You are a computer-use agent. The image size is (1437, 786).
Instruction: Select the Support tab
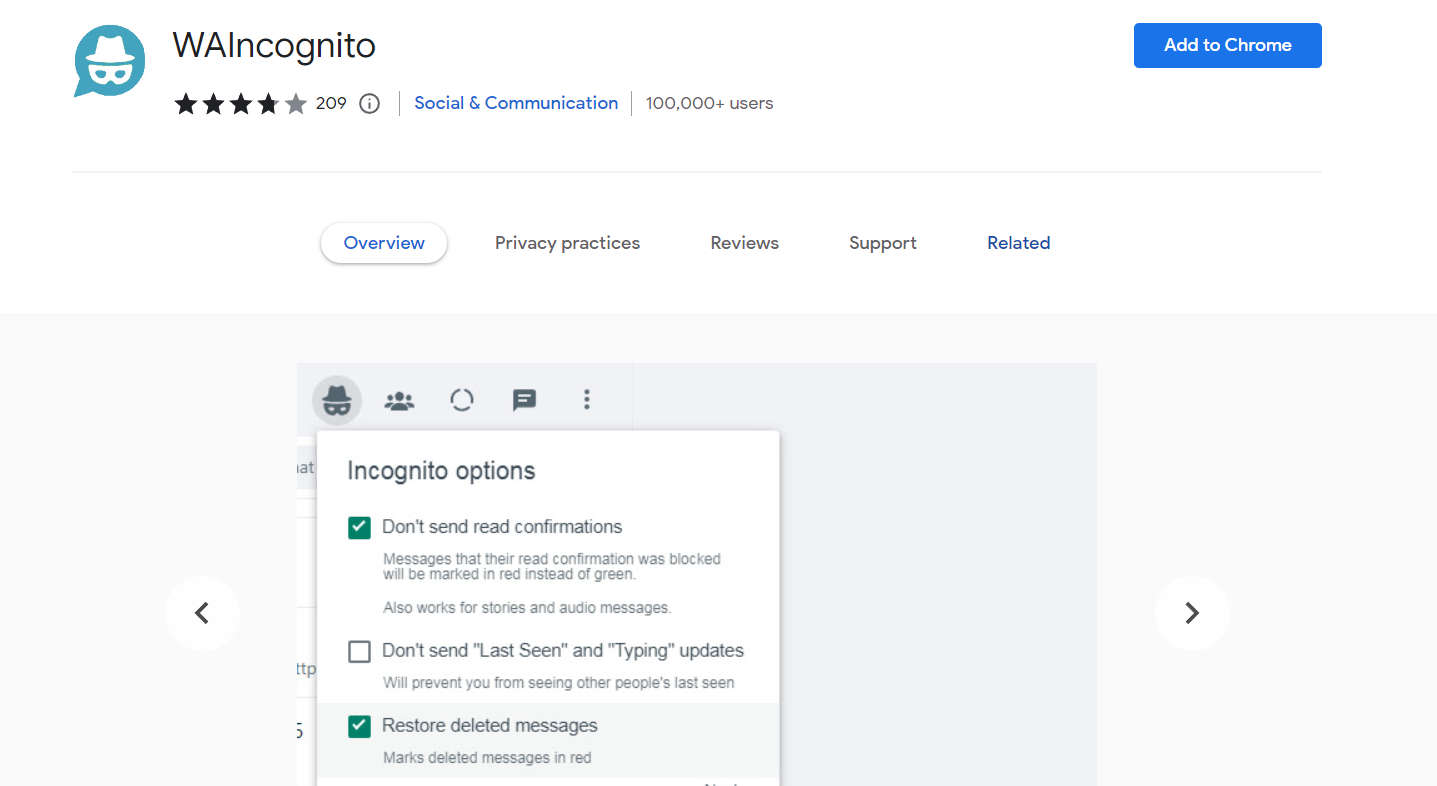click(882, 243)
